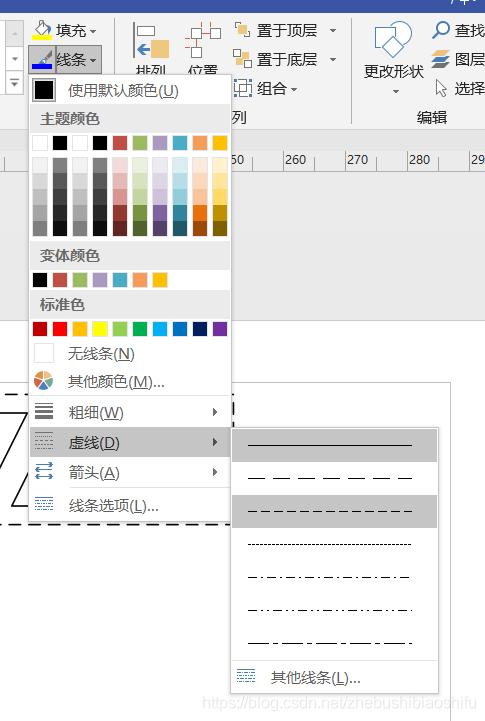The image size is (485, 721).
Task: Select the dash-dot-dot line style
Action: pos(335,611)
